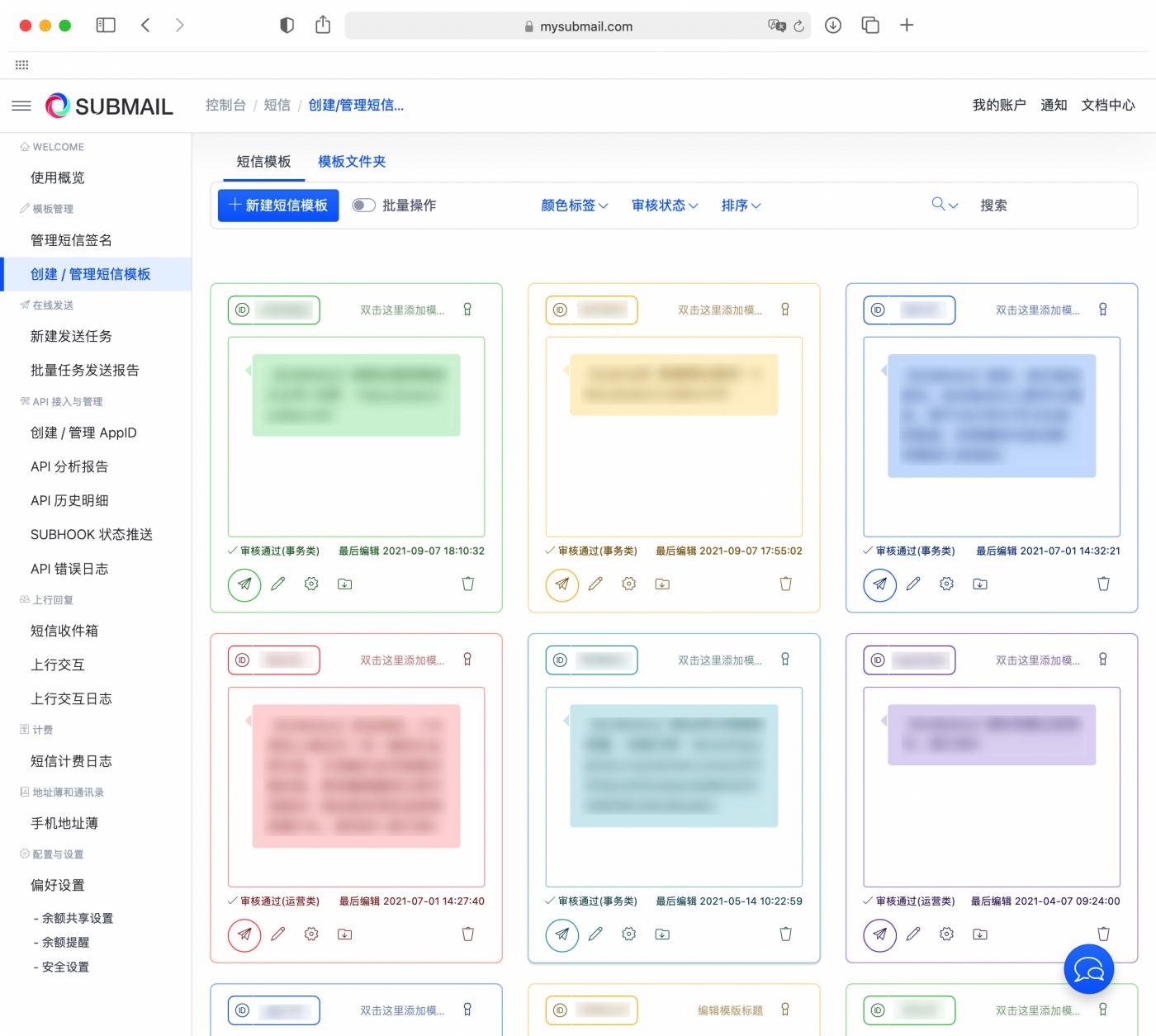
Task: Click the 新建短信模板 button
Action: point(277,205)
